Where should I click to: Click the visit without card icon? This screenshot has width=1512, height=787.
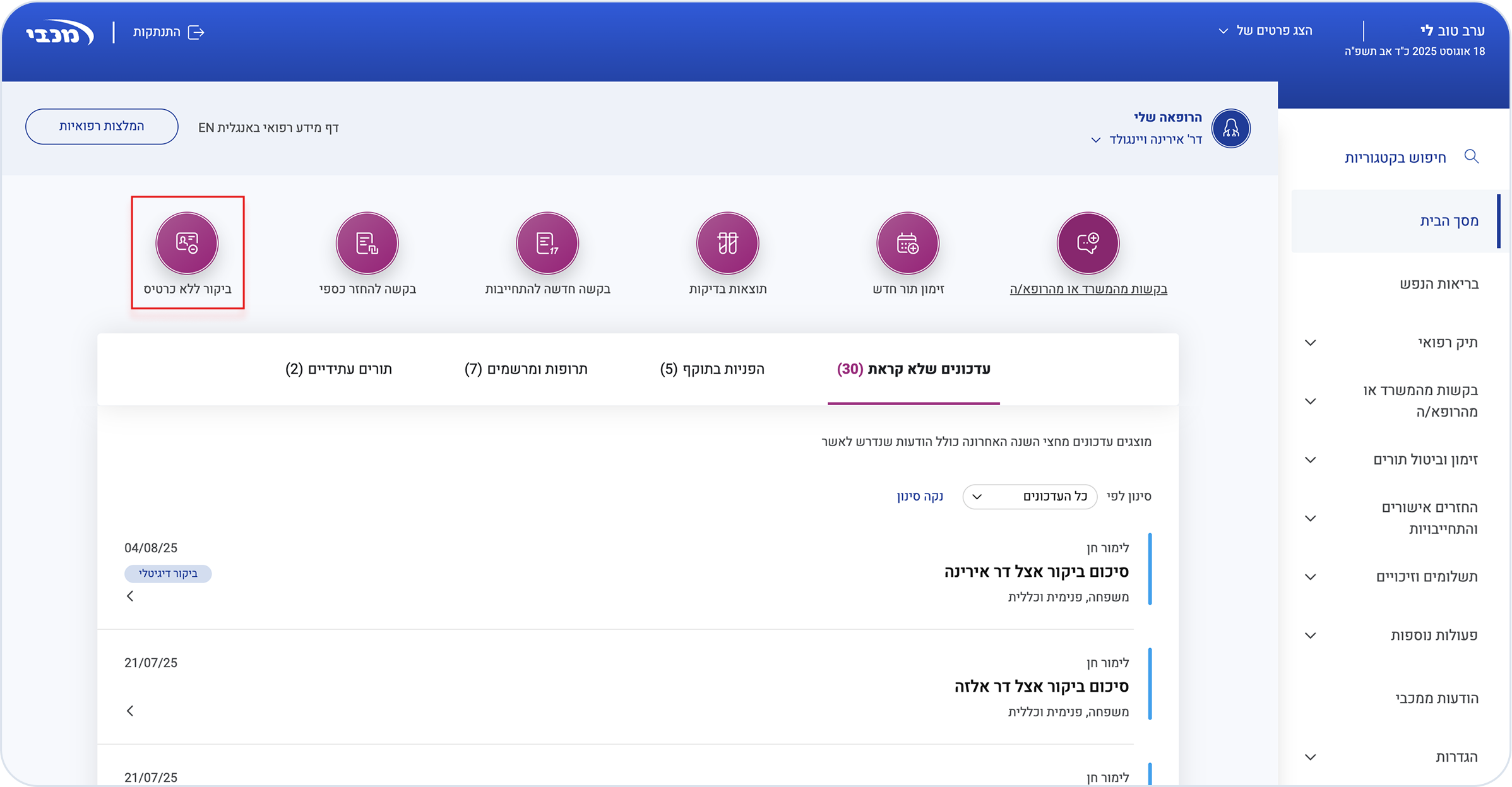187,243
